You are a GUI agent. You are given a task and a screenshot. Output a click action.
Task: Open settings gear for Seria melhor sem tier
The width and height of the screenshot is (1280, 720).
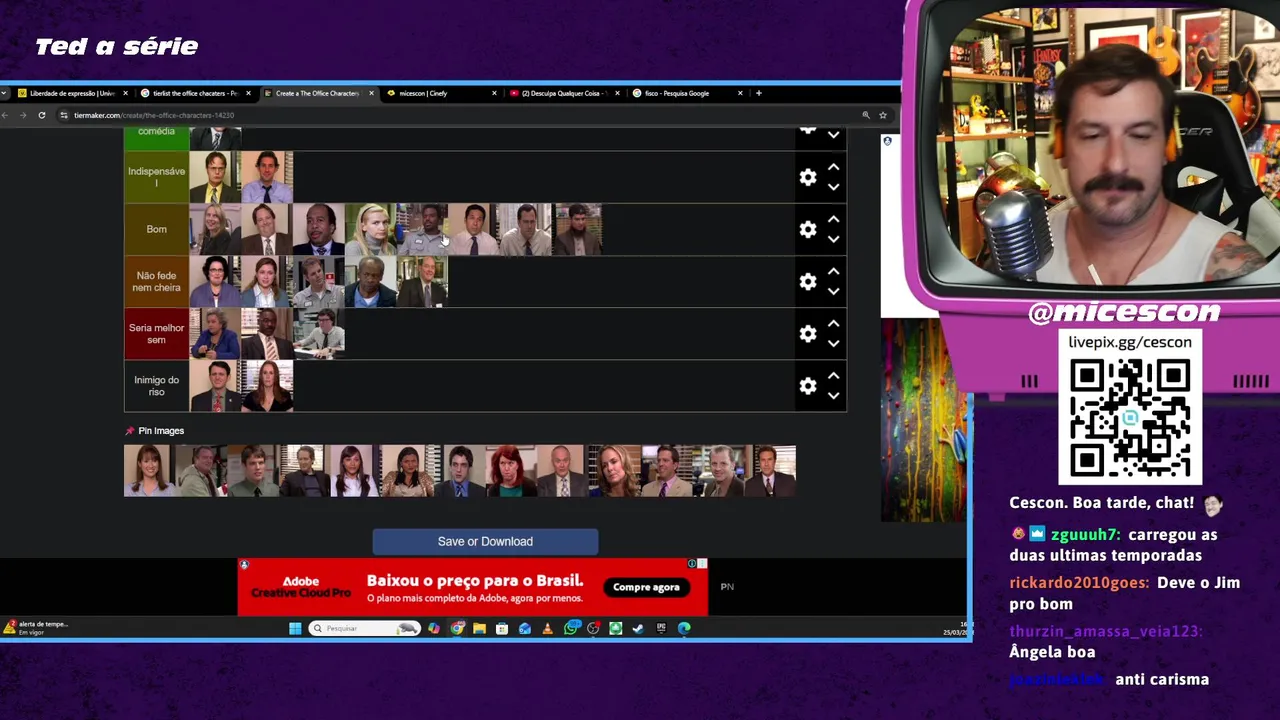click(808, 333)
